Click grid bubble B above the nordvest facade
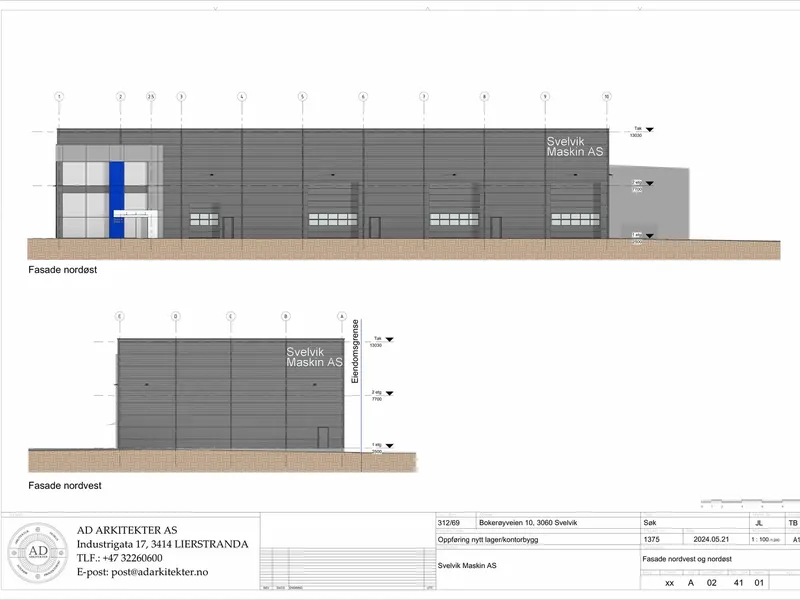This screenshot has height=600, width=800. click(286, 316)
